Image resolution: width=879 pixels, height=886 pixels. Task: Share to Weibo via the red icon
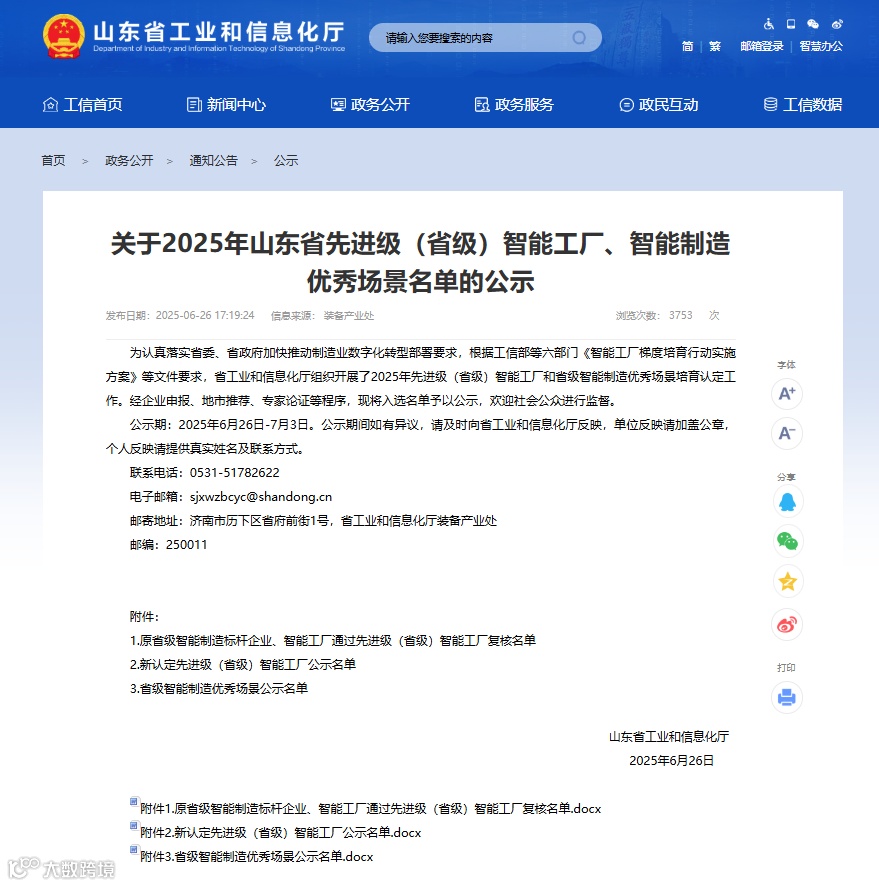pyautogui.click(x=787, y=624)
